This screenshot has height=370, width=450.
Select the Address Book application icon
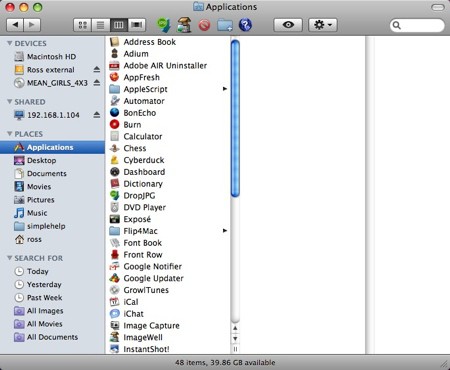(114, 42)
